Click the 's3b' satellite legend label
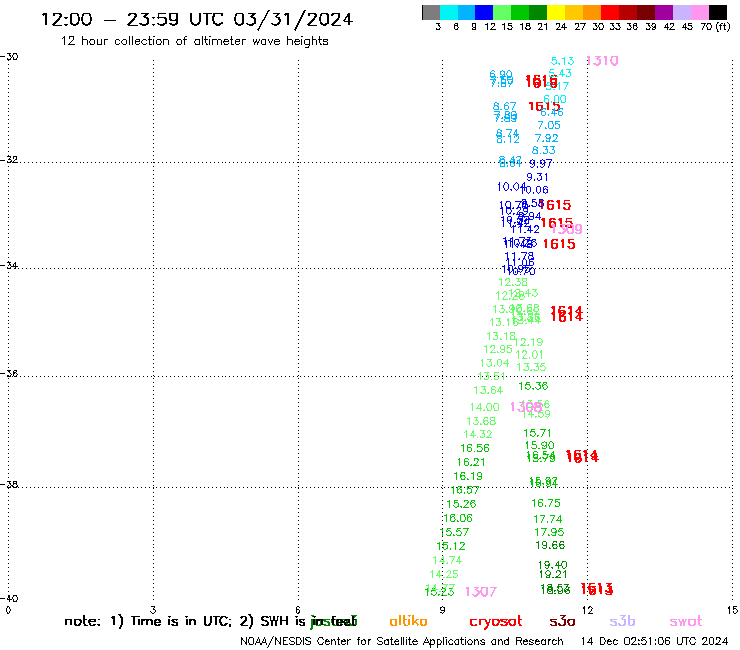Viewport: 740px width, 650px height. [622, 621]
